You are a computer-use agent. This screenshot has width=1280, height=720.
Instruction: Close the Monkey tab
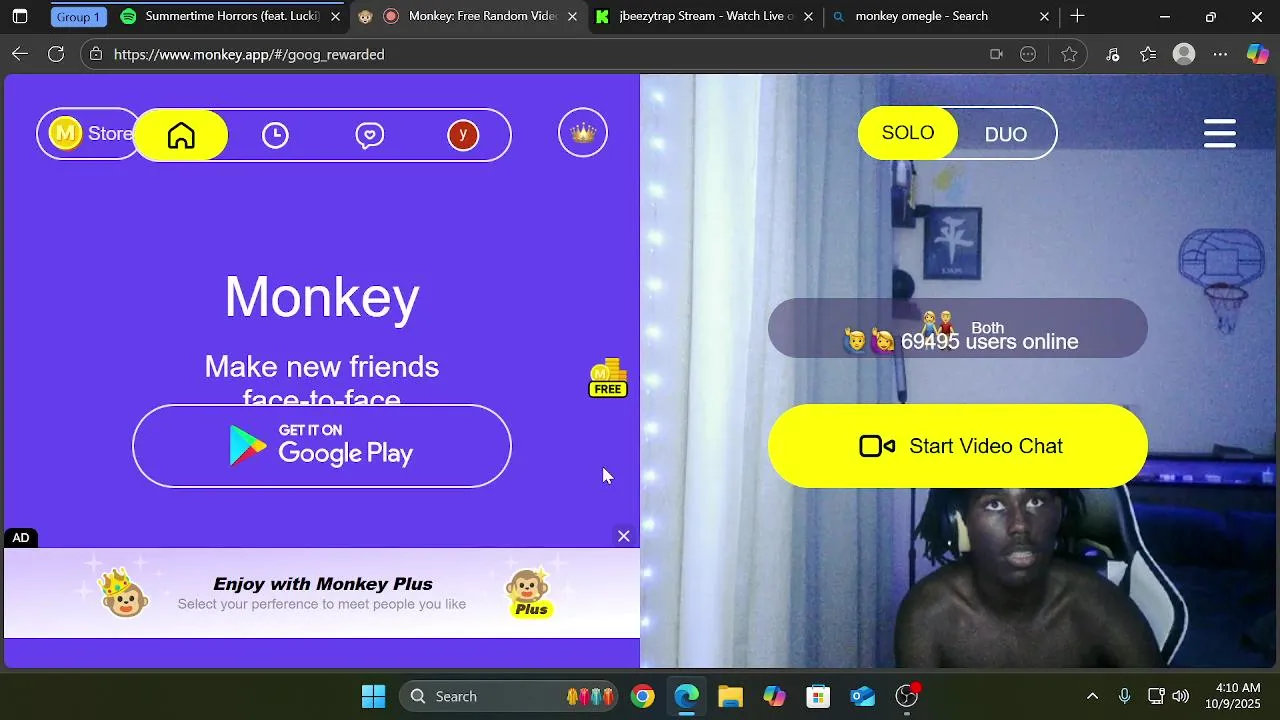tap(572, 17)
